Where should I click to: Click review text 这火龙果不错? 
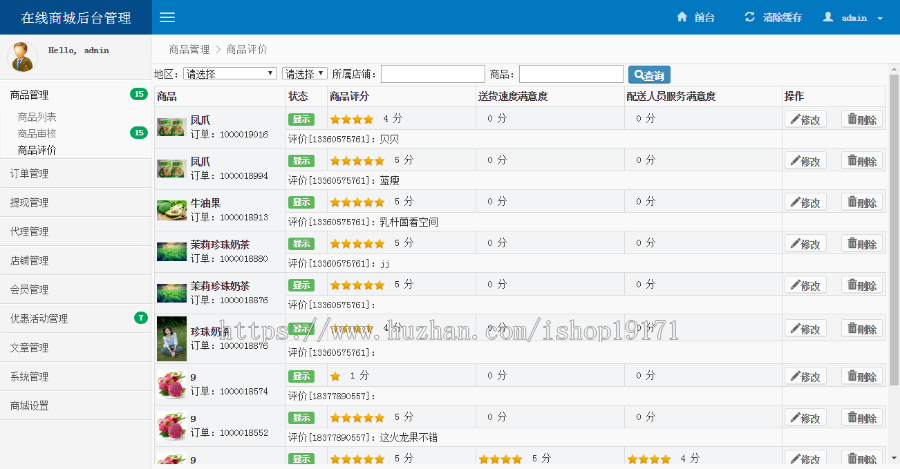pos(408,437)
